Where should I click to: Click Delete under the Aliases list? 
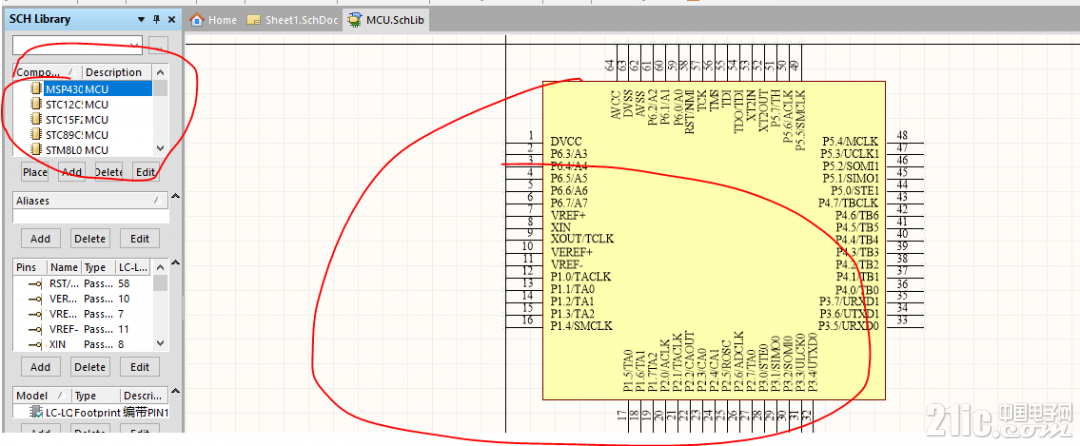tap(90, 238)
